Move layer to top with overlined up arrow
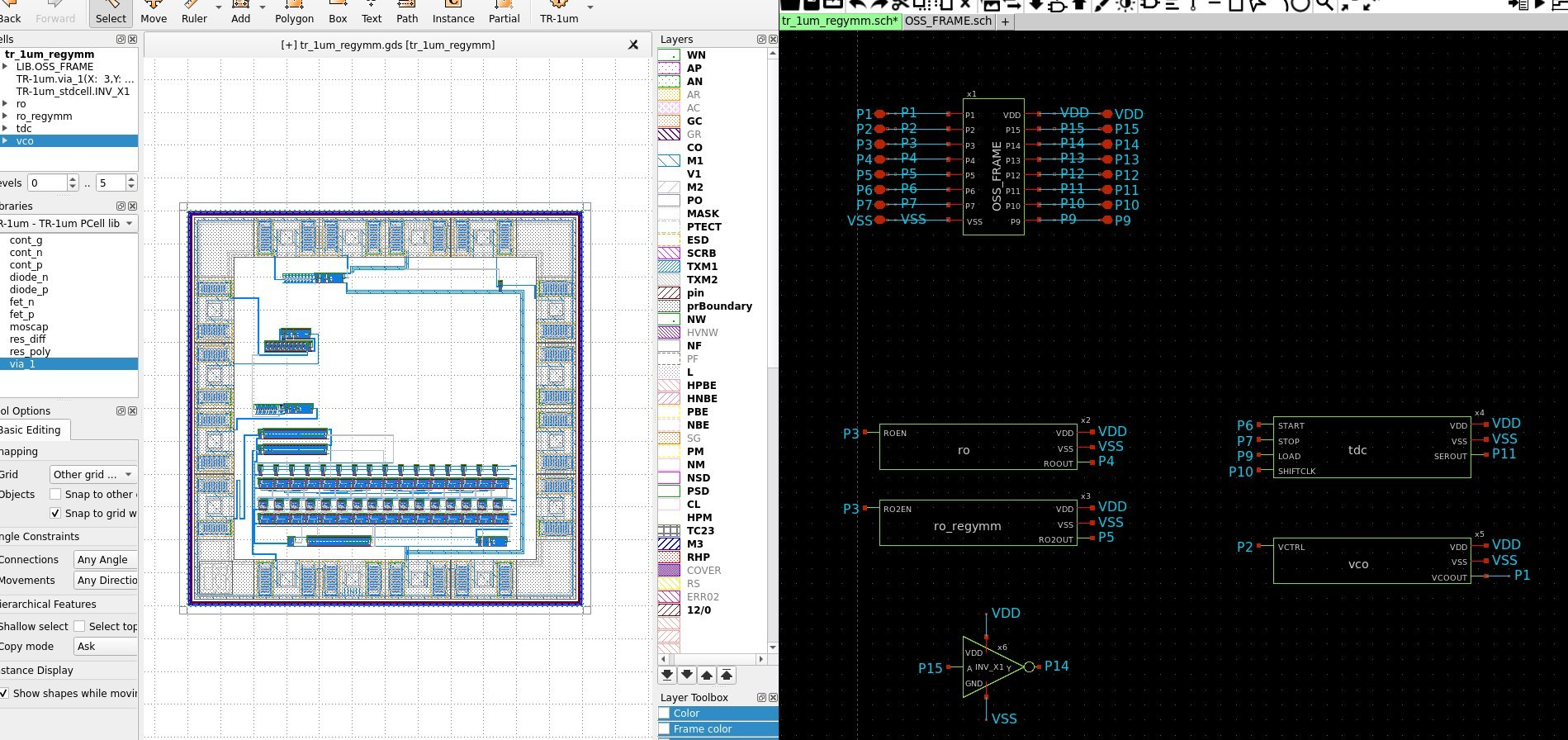1568x740 pixels. point(727,675)
